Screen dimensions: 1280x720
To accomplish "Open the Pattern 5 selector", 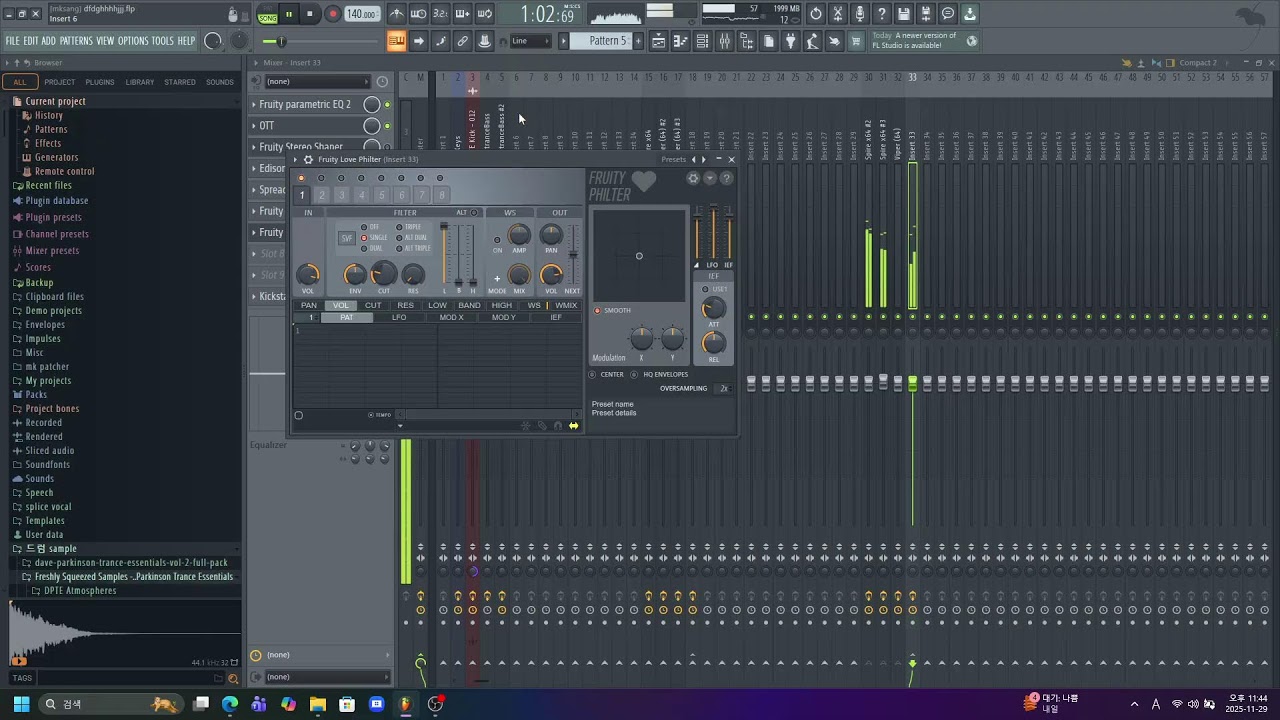I will [x=607, y=41].
